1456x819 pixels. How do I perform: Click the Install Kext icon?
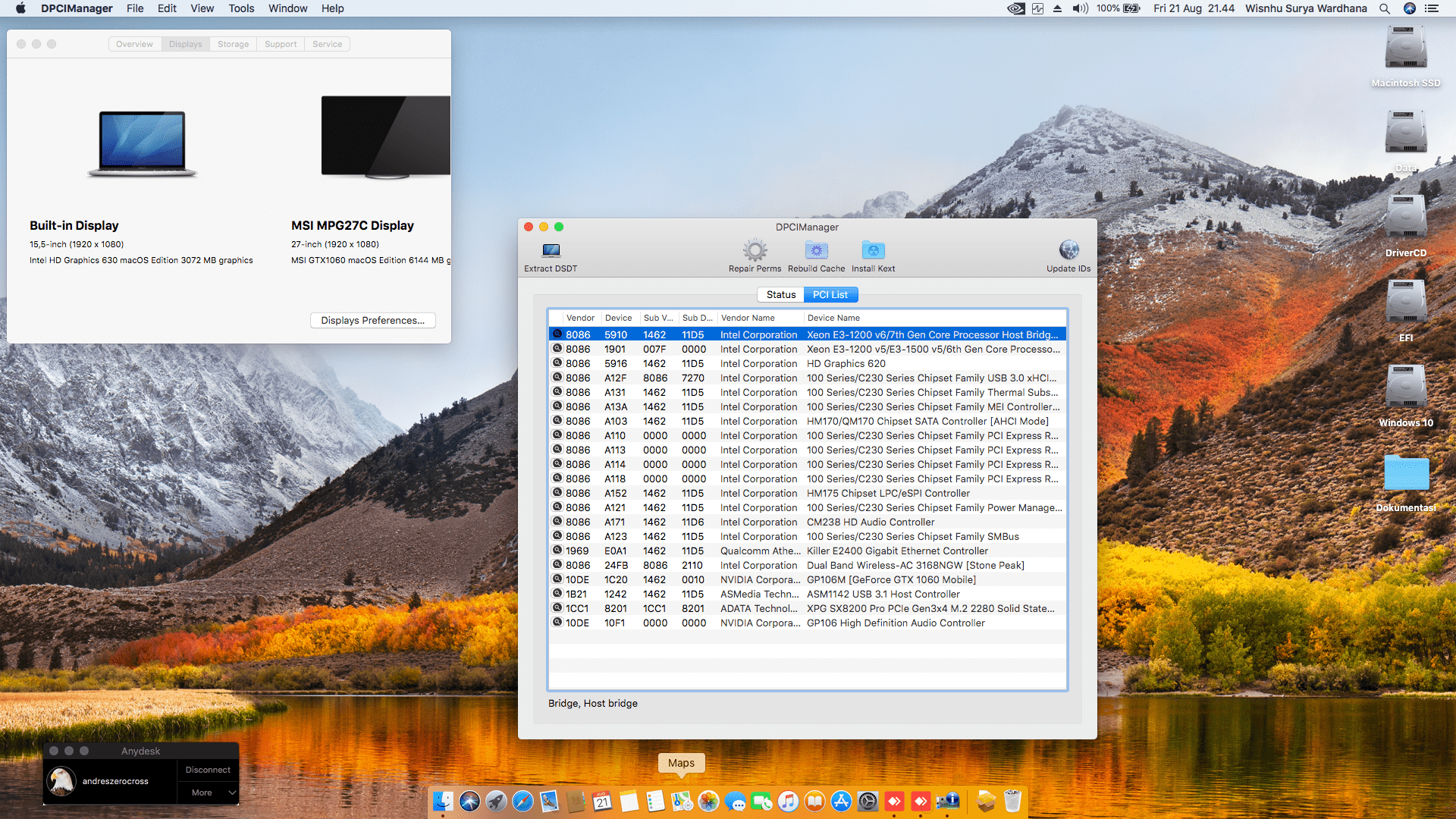[x=873, y=250]
